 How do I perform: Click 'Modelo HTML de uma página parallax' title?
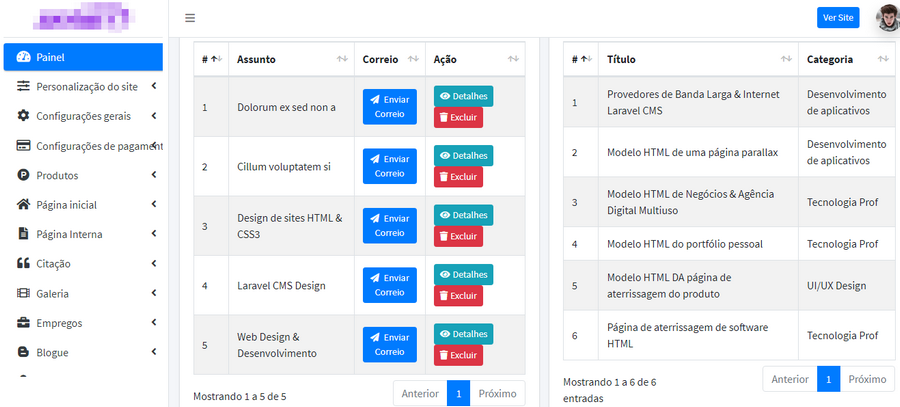point(693,152)
